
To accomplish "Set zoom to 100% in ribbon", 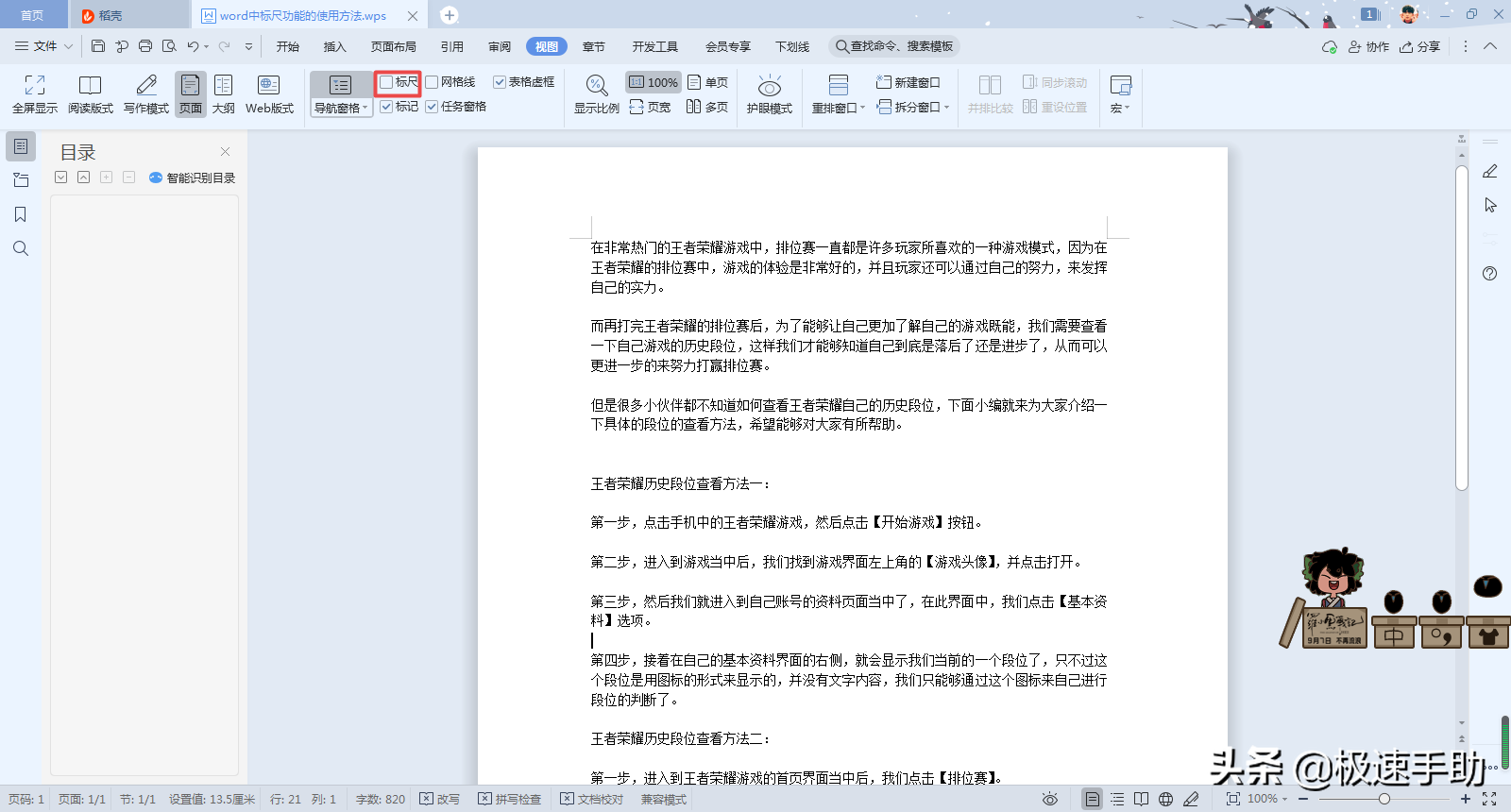I will pos(653,82).
